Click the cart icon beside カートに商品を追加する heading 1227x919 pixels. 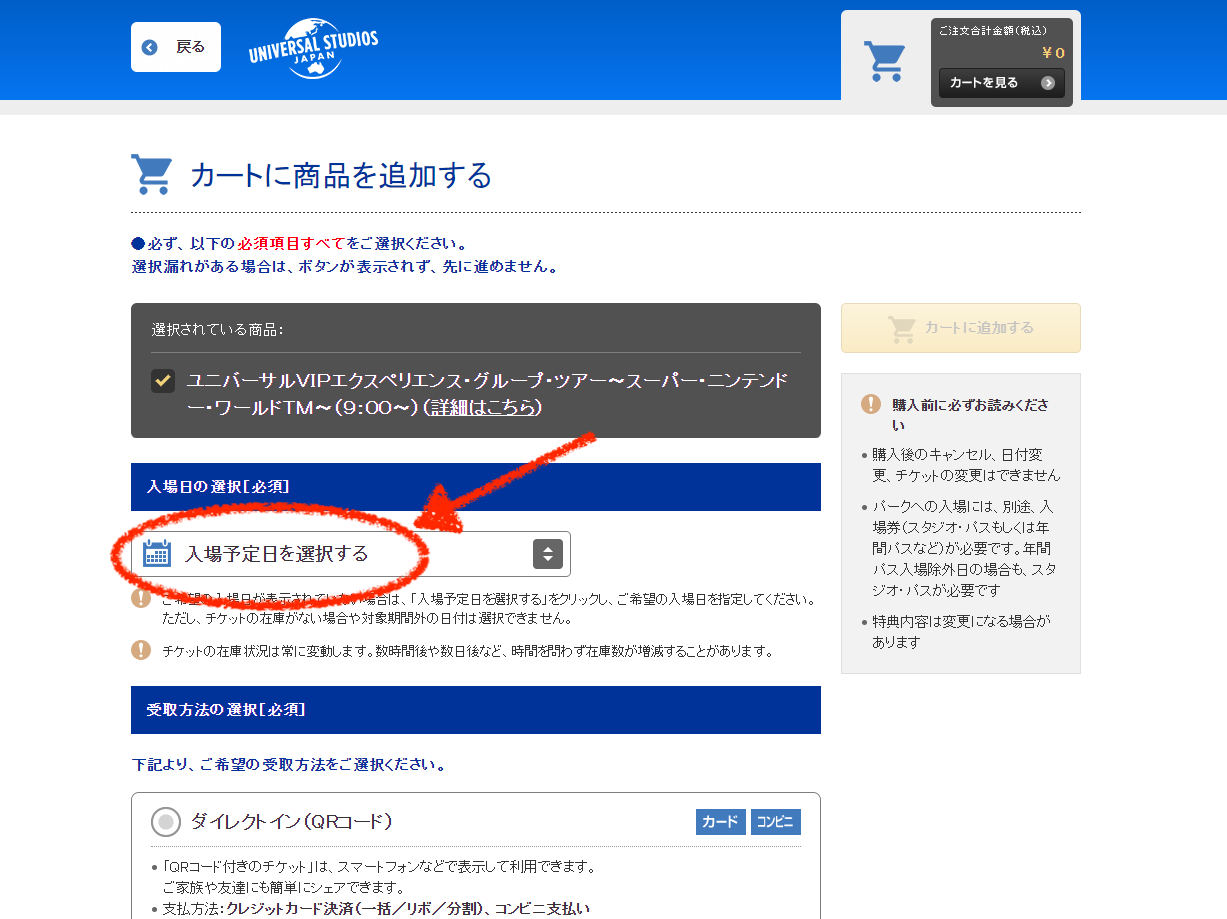tap(152, 175)
